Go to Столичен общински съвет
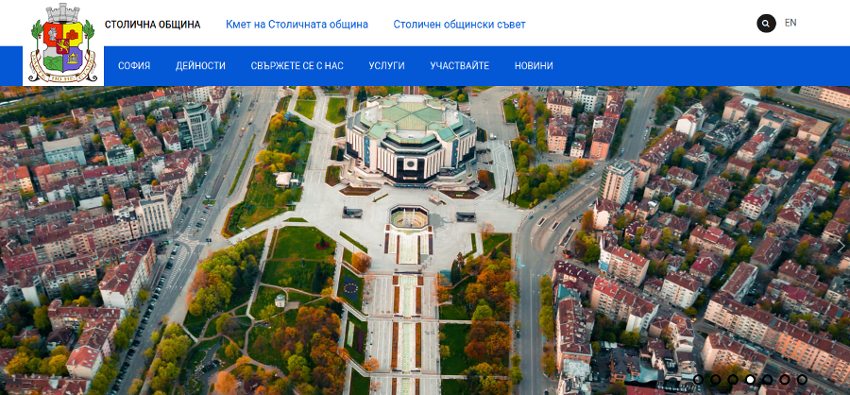Image resolution: width=850 pixels, height=395 pixels. pos(460,24)
